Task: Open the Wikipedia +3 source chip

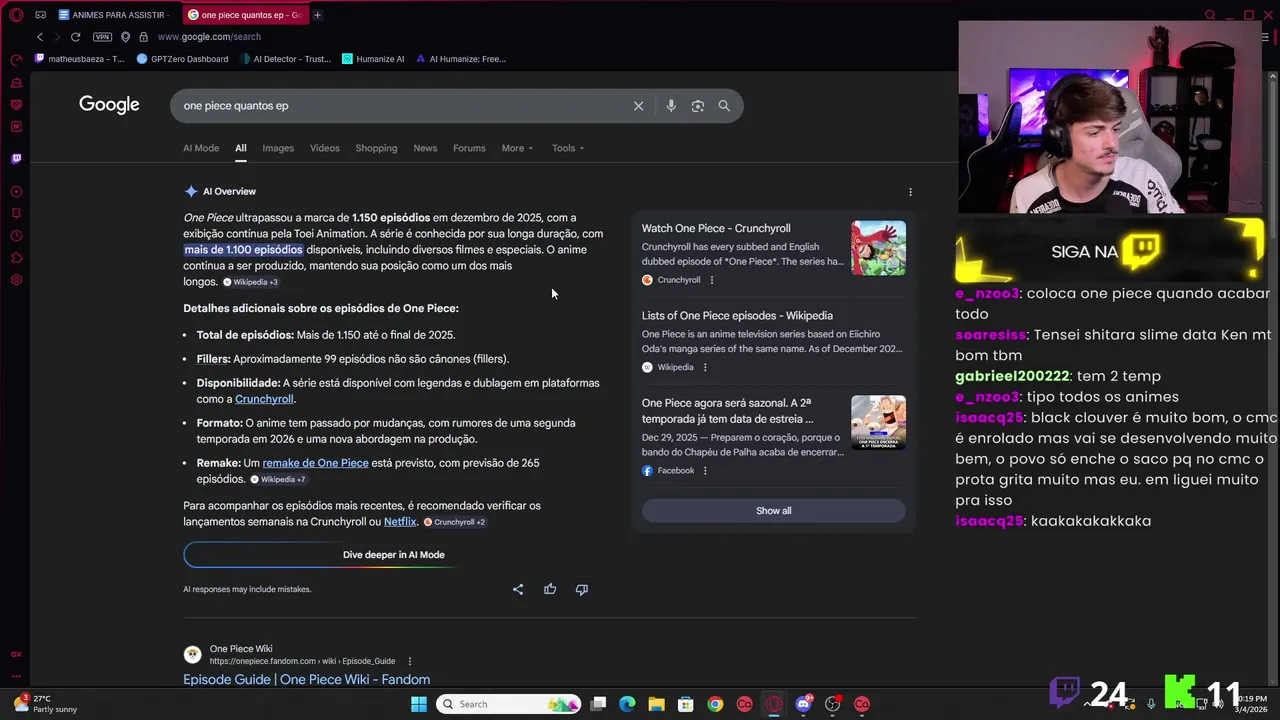Action: (250, 282)
